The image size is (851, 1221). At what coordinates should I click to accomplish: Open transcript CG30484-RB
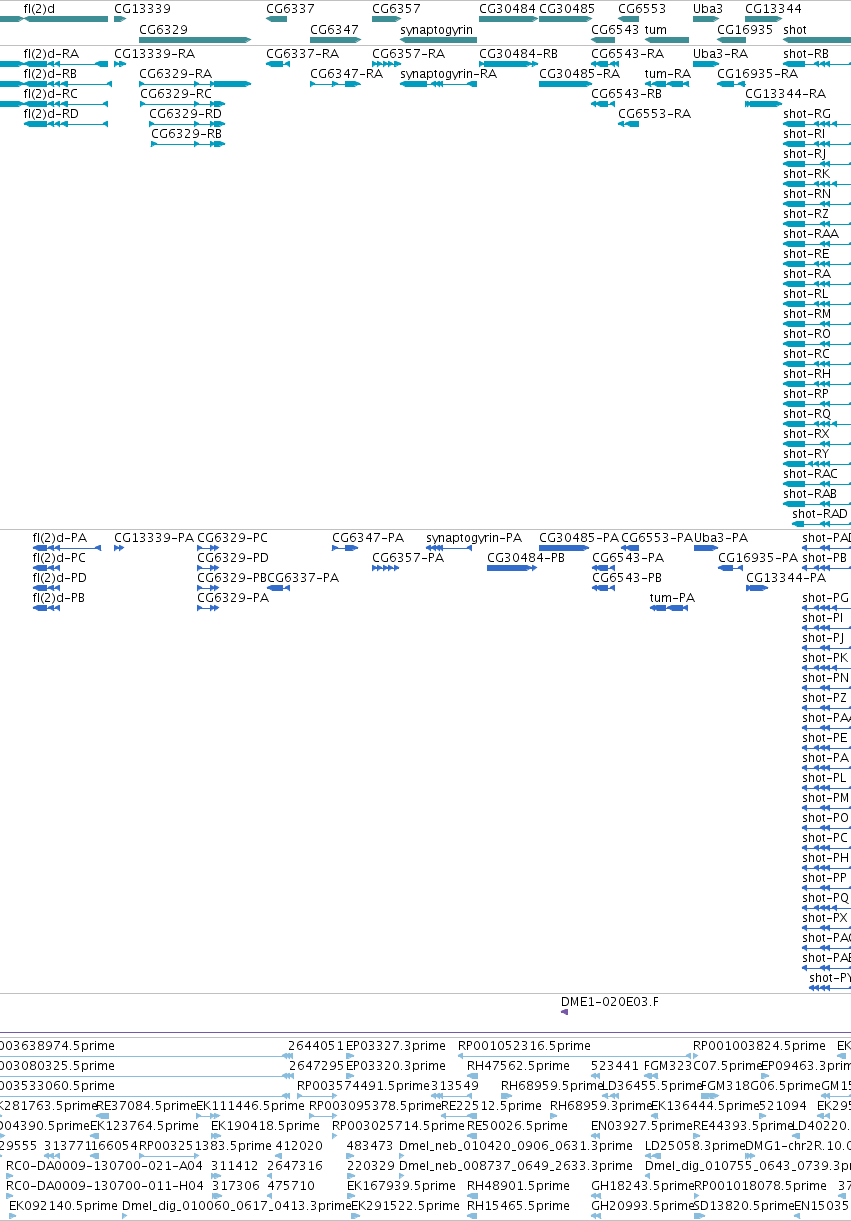coord(519,54)
